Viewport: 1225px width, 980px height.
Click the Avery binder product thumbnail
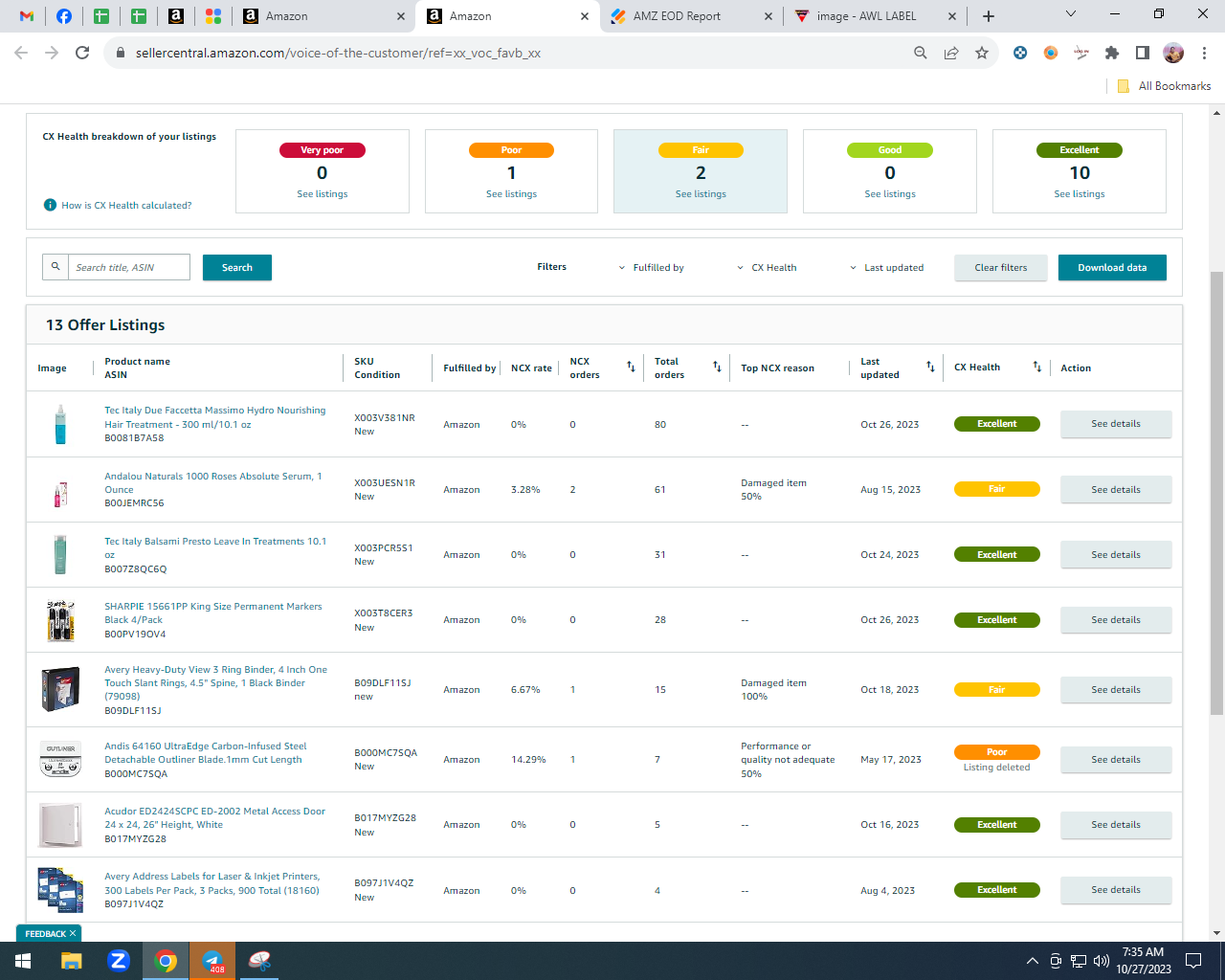(x=60, y=689)
